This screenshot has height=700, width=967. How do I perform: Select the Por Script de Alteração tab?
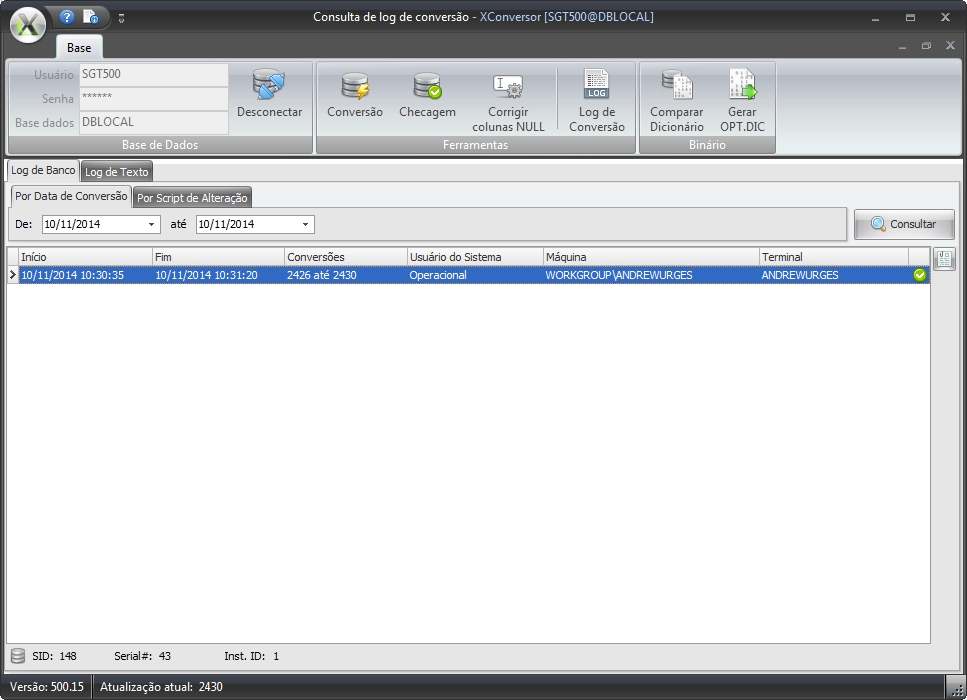(x=192, y=198)
